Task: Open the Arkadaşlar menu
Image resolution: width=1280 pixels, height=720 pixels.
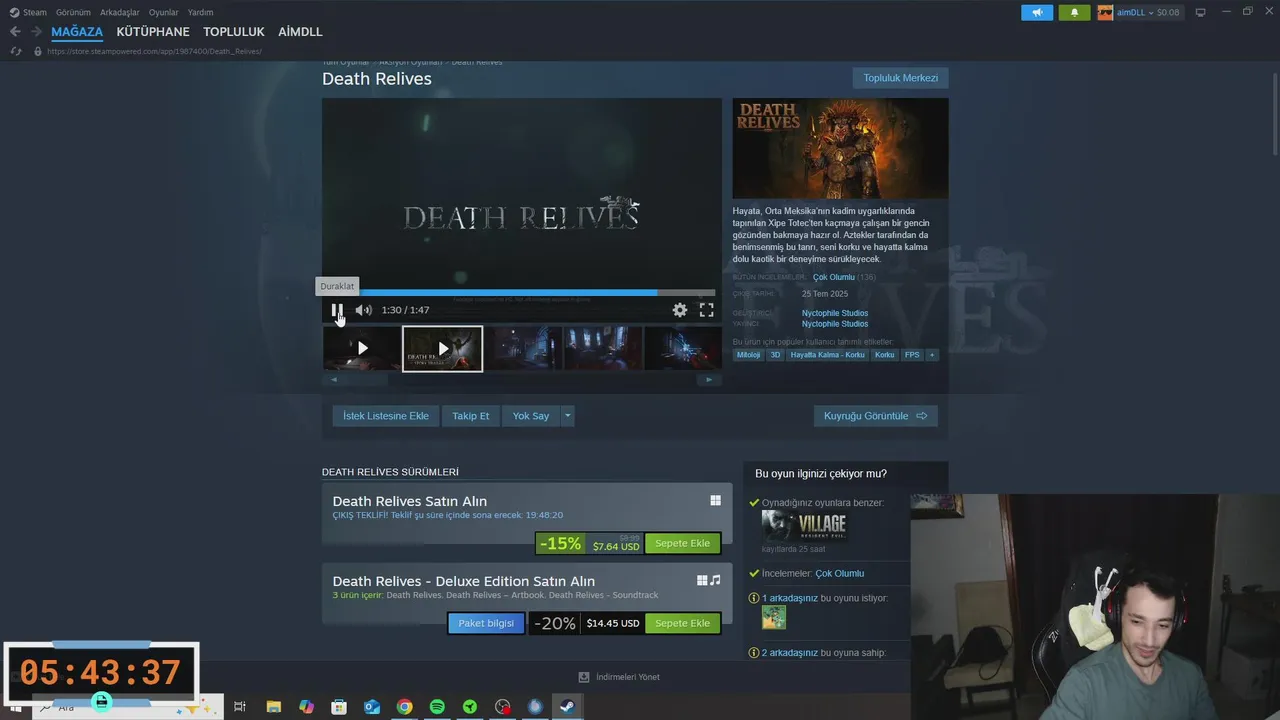Action: (x=120, y=12)
